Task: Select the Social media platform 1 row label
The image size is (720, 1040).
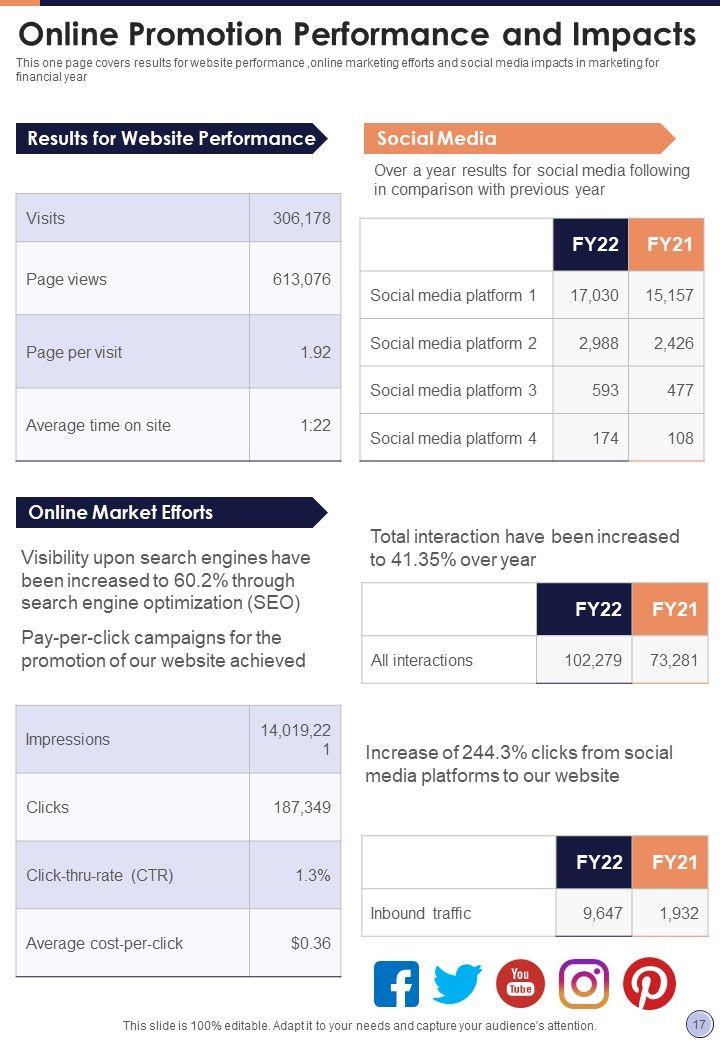Action: click(x=453, y=295)
